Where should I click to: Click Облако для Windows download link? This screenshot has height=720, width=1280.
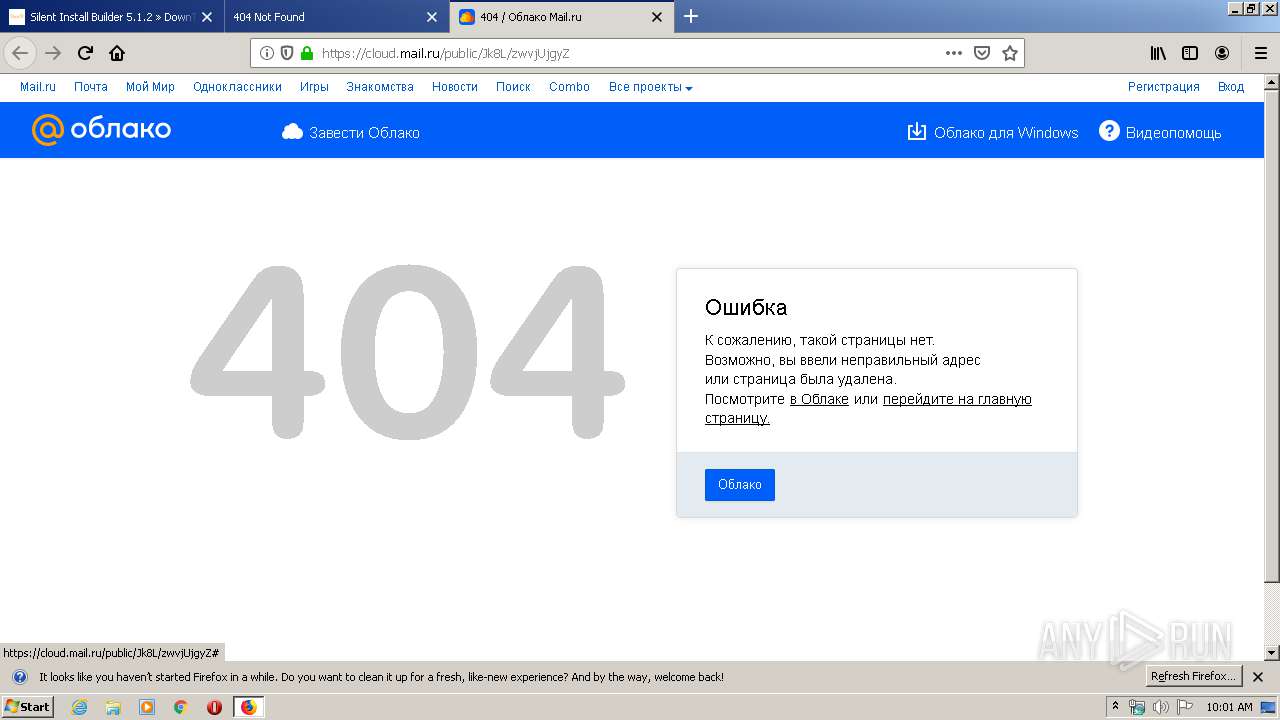coord(993,133)
